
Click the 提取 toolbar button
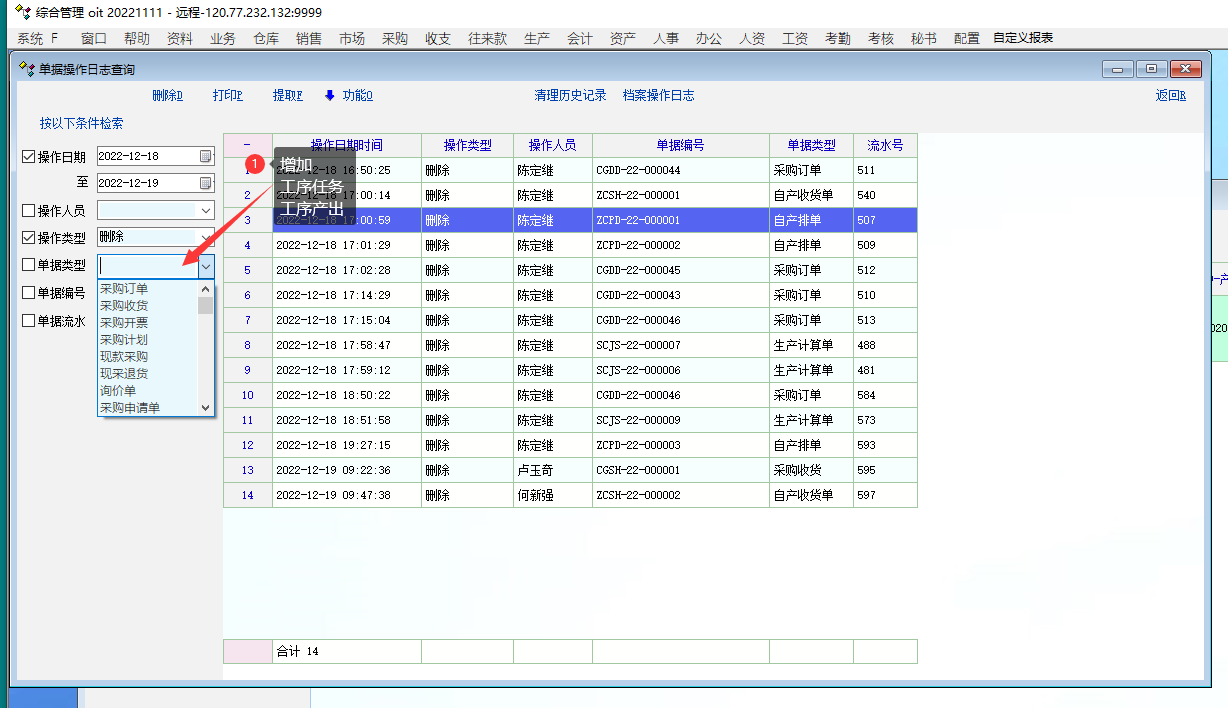pos(287,96)
